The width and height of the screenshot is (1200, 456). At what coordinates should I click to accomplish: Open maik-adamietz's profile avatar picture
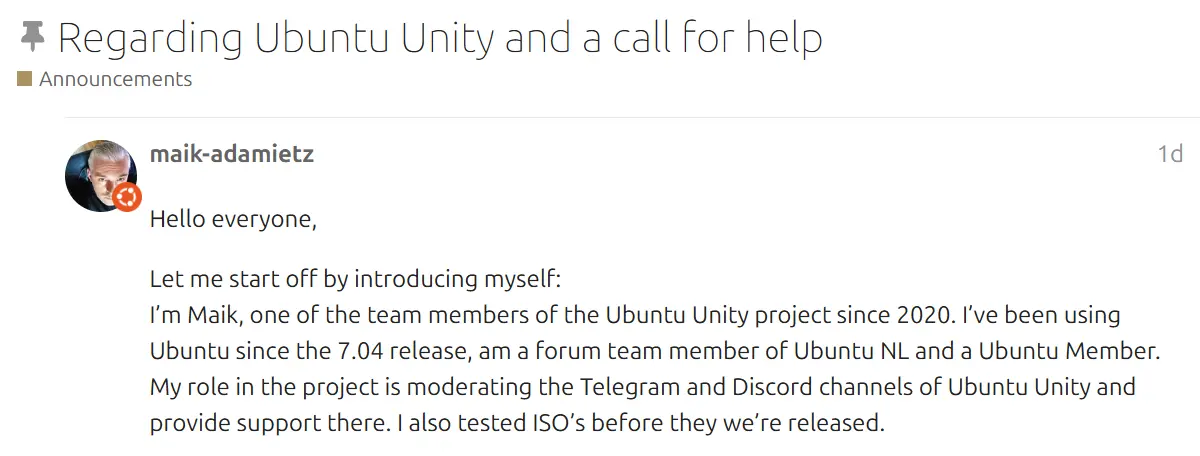click(x=98, y=173)
